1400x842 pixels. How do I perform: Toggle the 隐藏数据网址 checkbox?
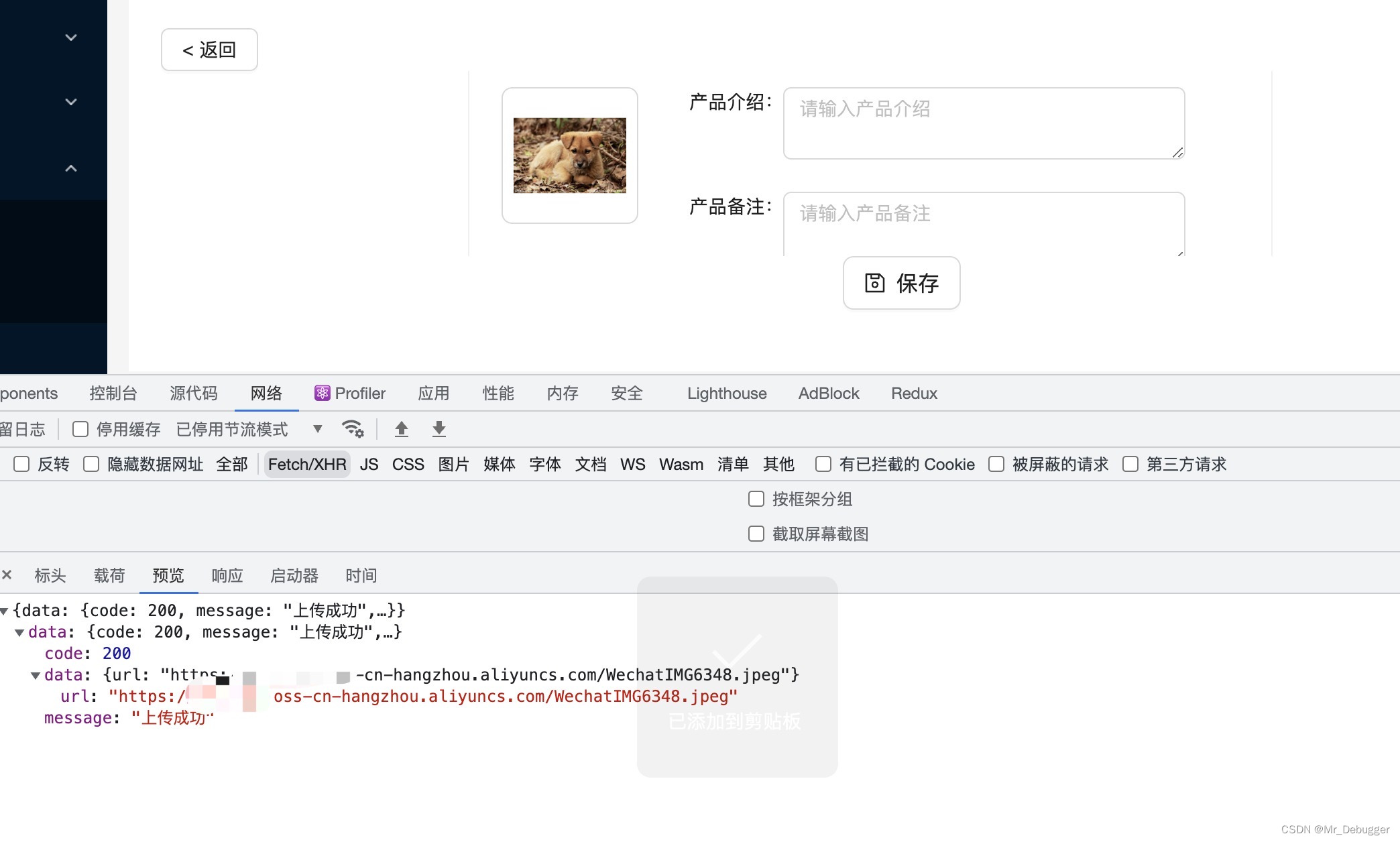pos(91,464)
